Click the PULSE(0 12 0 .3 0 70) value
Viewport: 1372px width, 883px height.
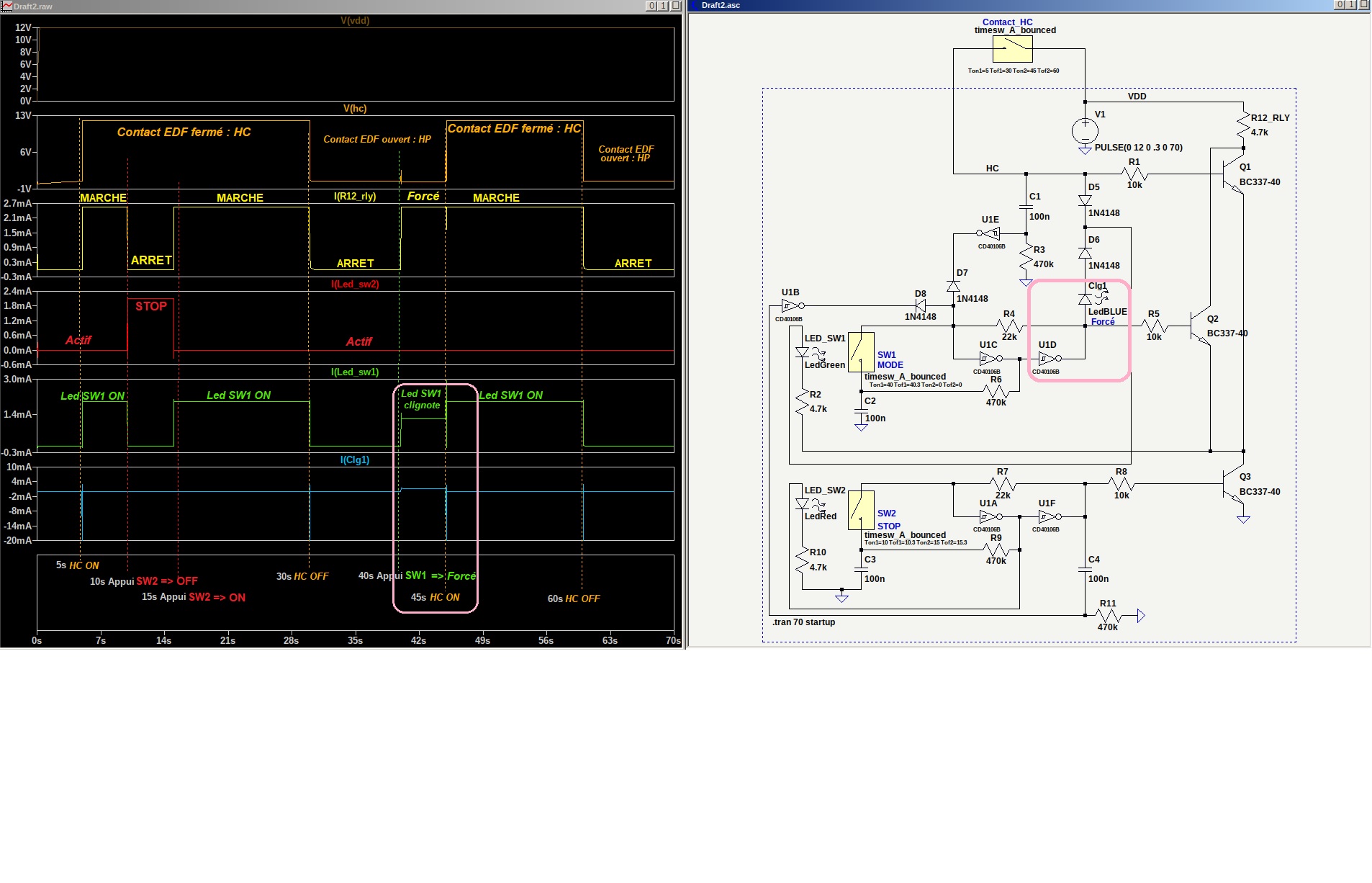1139,148
